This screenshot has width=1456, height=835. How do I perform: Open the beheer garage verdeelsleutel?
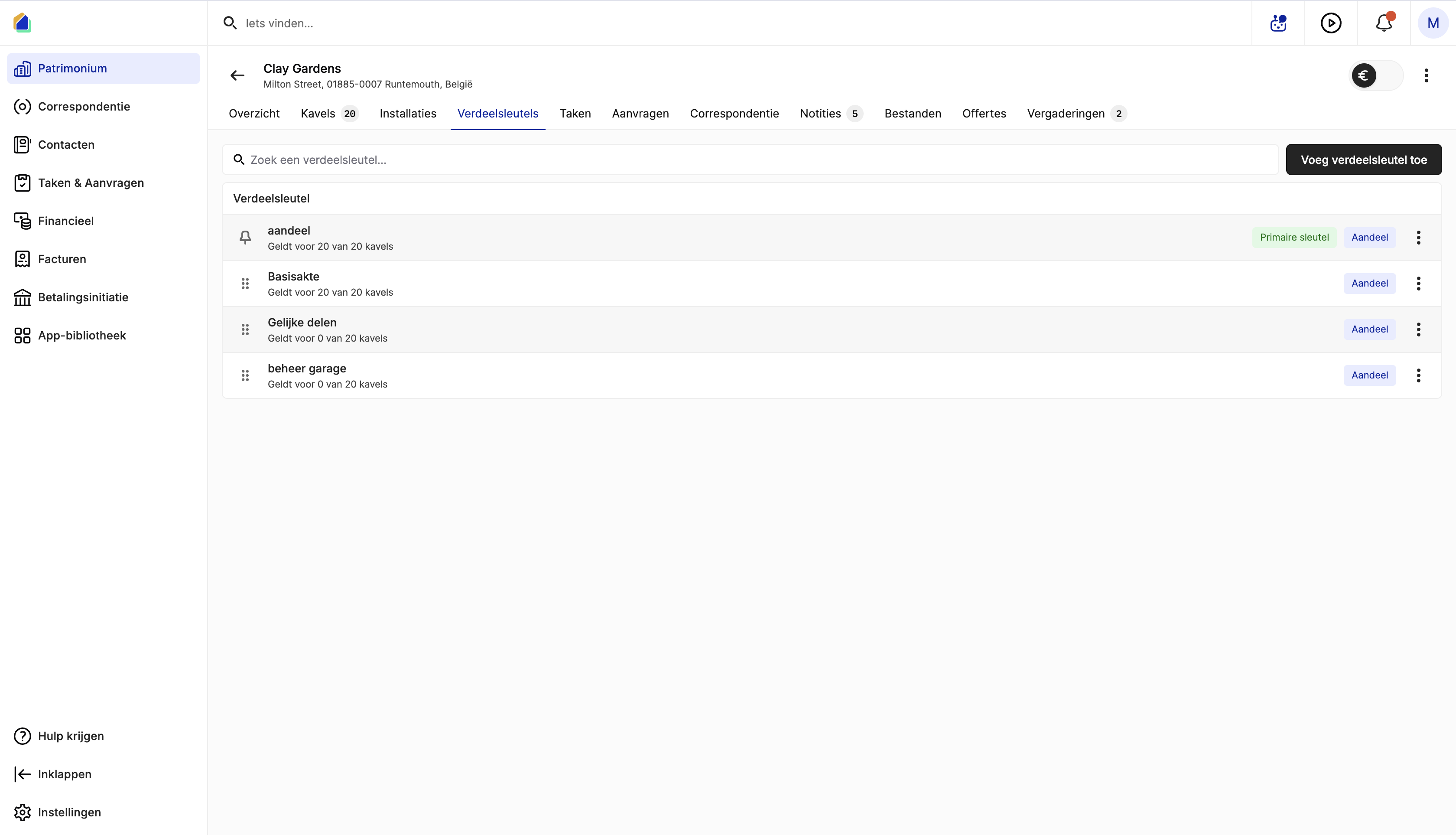[x=831, y=375]
